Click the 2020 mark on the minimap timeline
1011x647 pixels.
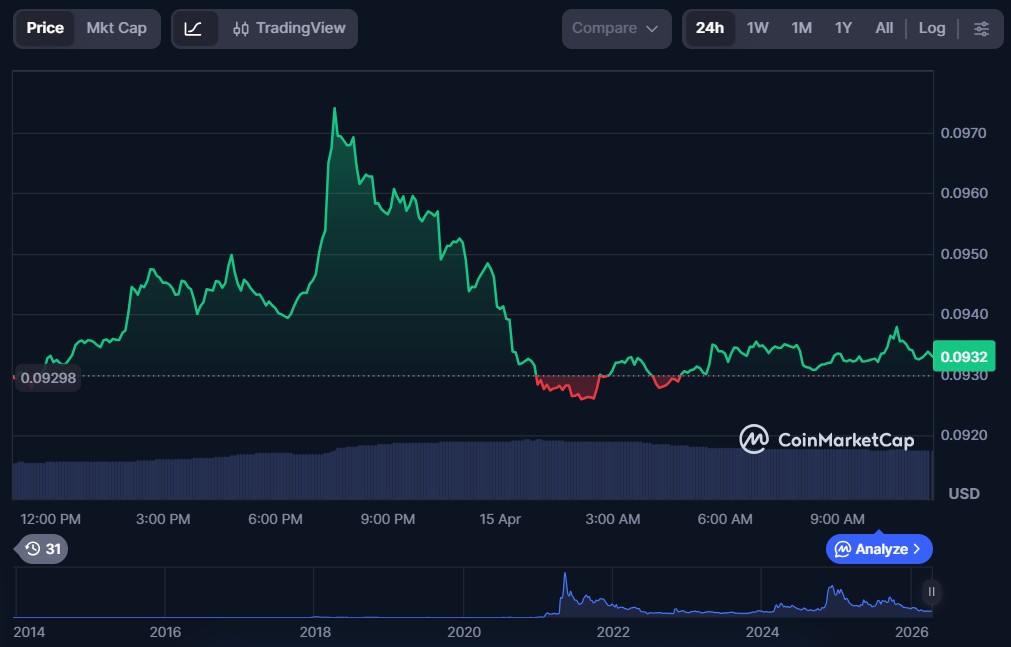tap(464, 632)
